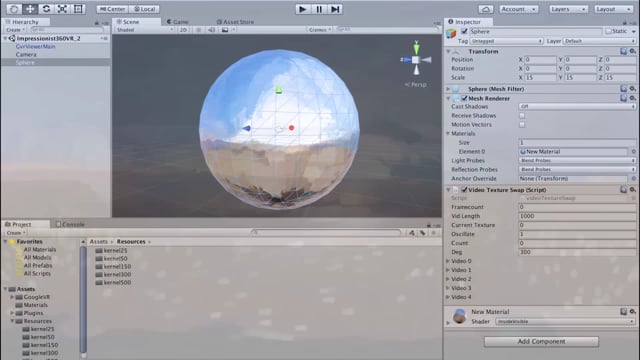This screenshot has width=640, height=360.
Task: Expand Sphere (Mesh Filter) component
Action: tap(448, 89)
